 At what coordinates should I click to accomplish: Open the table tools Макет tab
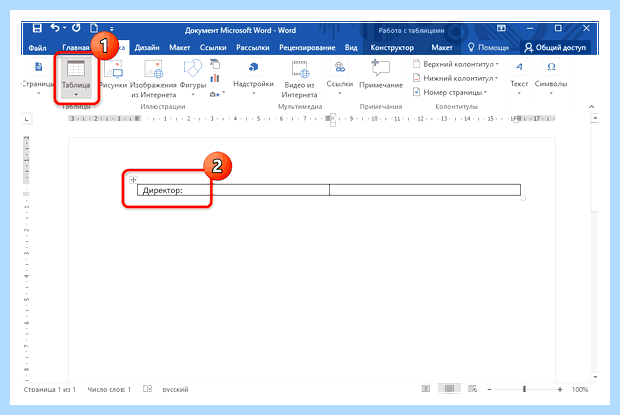point(442,48)
